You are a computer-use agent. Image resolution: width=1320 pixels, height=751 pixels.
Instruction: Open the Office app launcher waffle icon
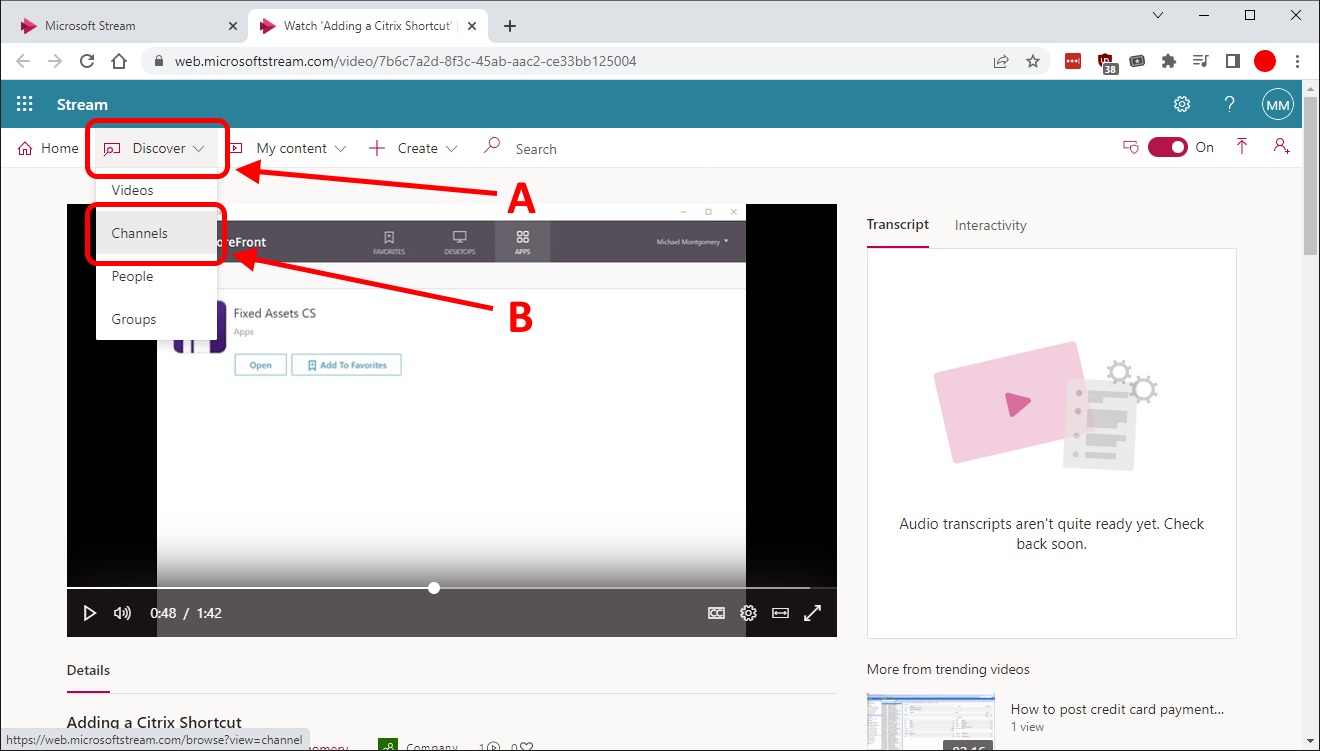[25, 104]
